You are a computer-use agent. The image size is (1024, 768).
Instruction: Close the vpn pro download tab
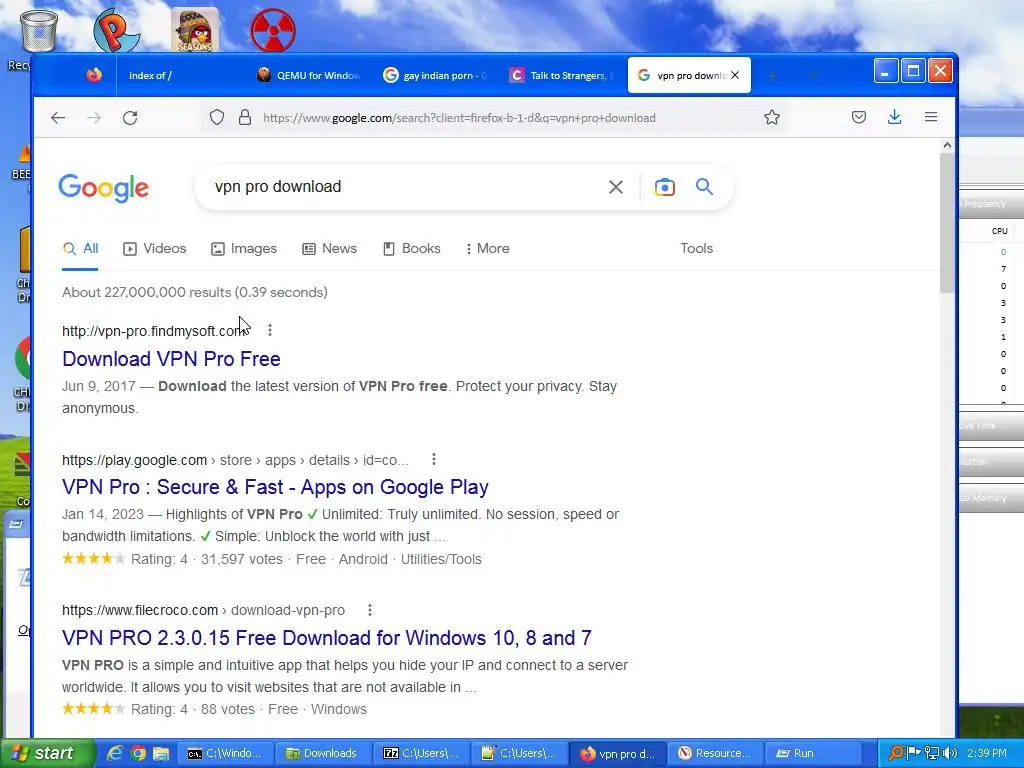click(x=735, y=75)
